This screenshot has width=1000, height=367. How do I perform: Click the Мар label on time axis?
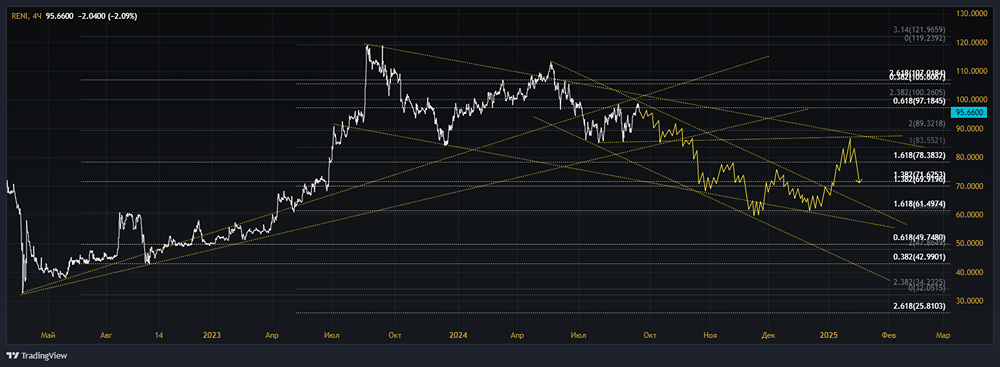tap(944, 335)
